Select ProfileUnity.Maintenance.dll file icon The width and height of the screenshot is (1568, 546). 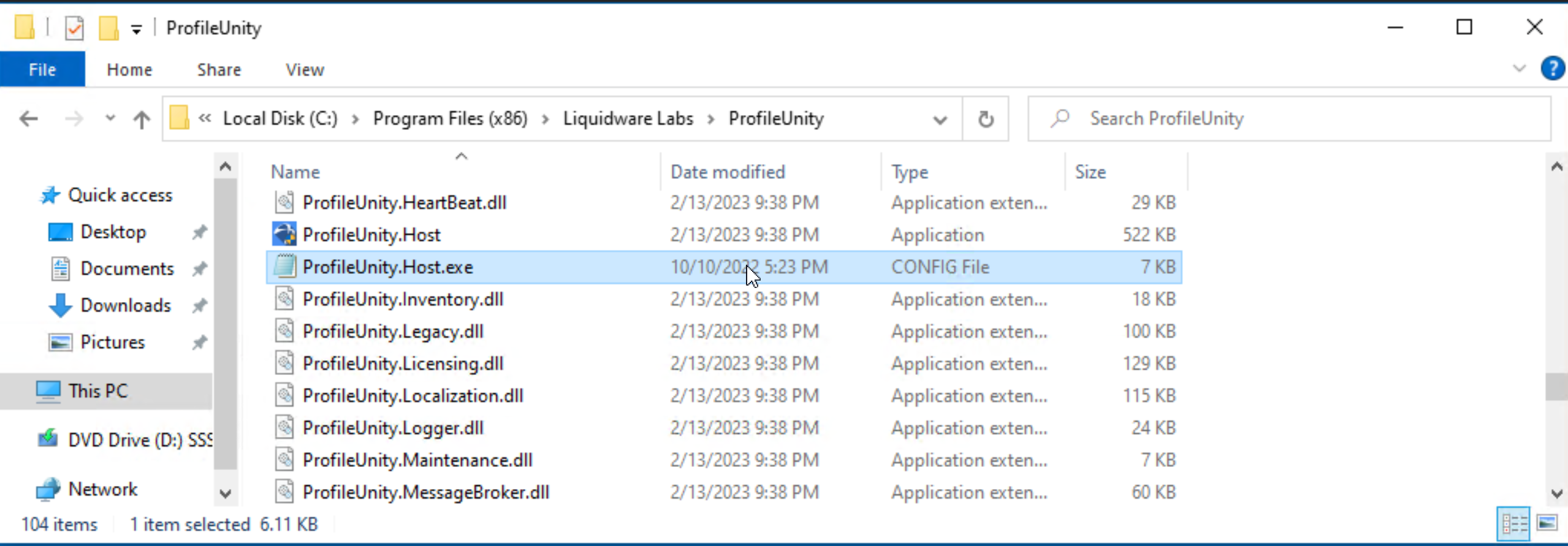coord(284,460)
